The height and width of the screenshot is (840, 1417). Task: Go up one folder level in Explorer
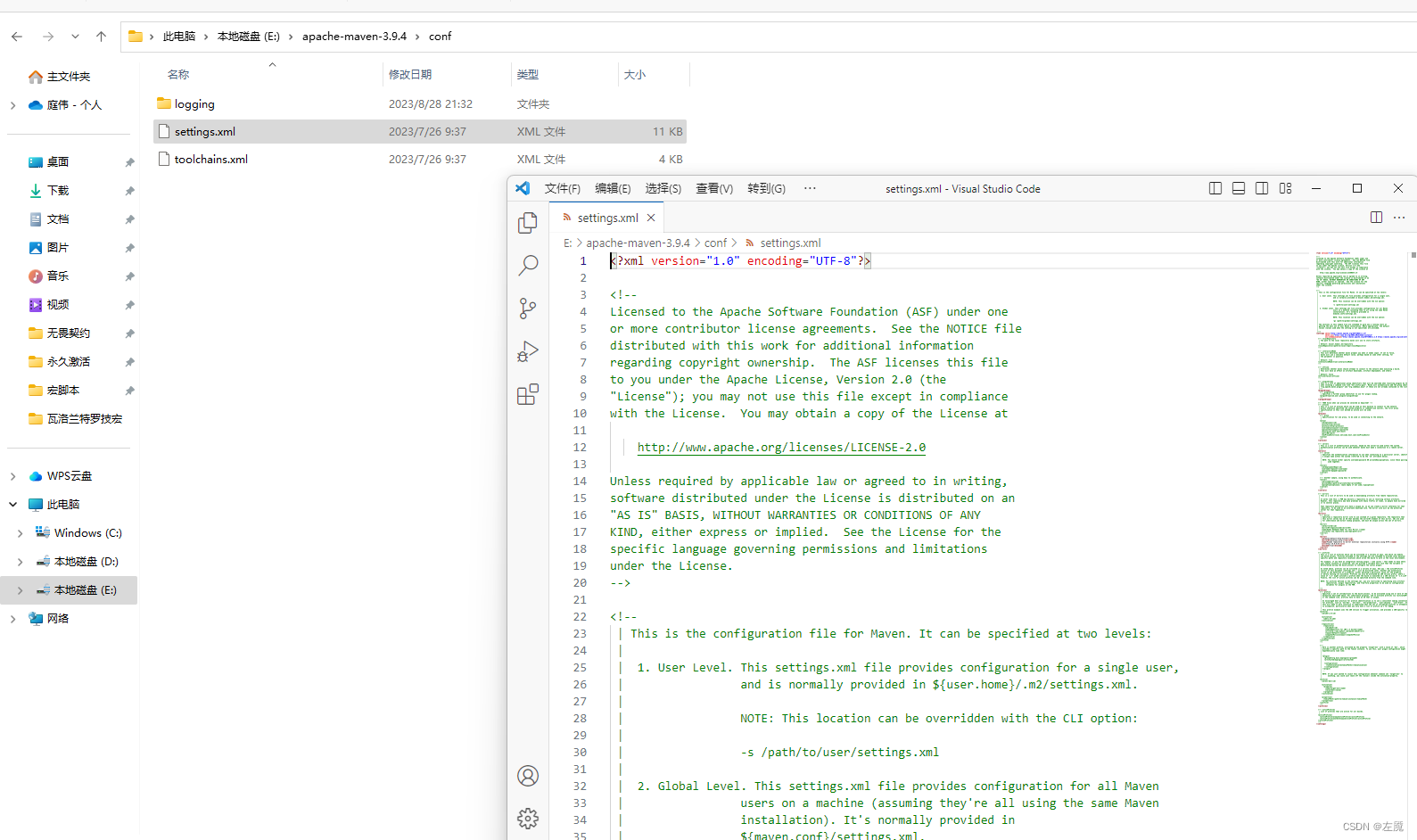tap(101, 37)
